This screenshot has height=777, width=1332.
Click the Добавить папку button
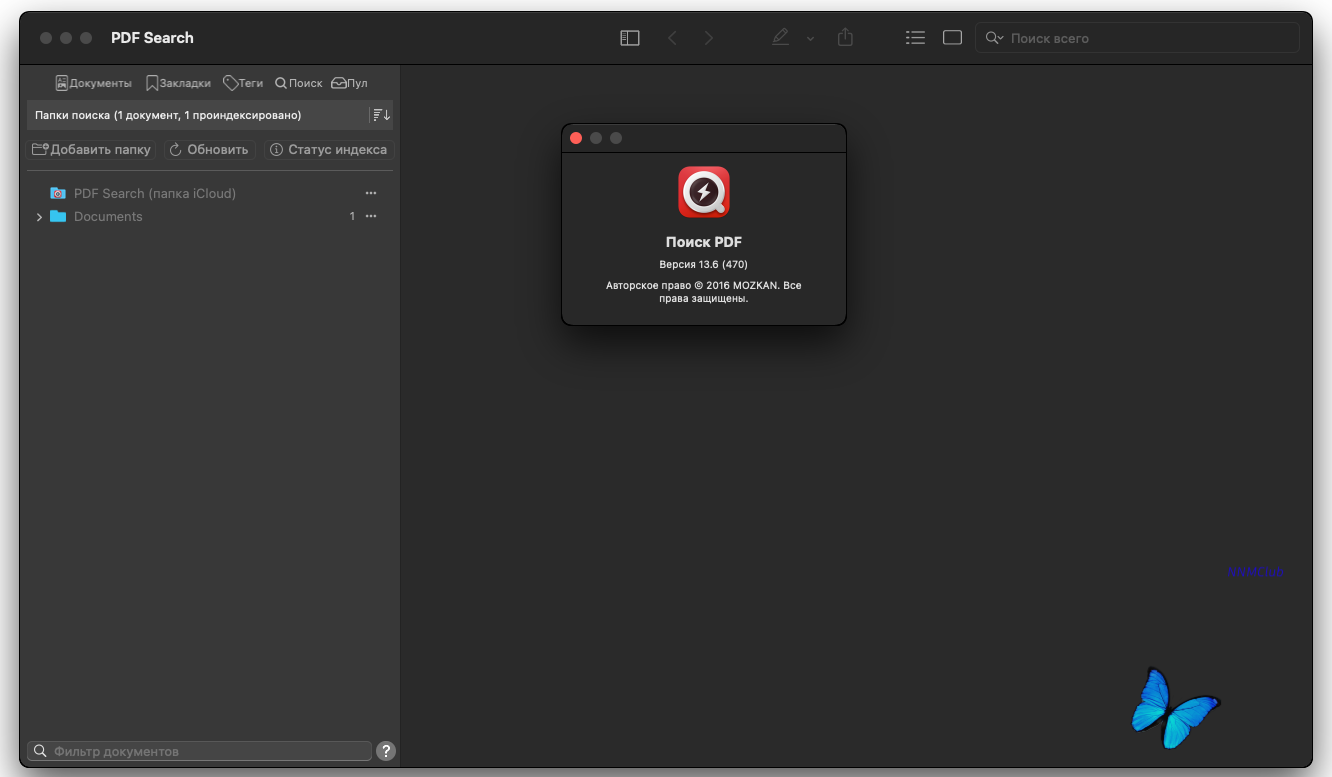(91, 150)
